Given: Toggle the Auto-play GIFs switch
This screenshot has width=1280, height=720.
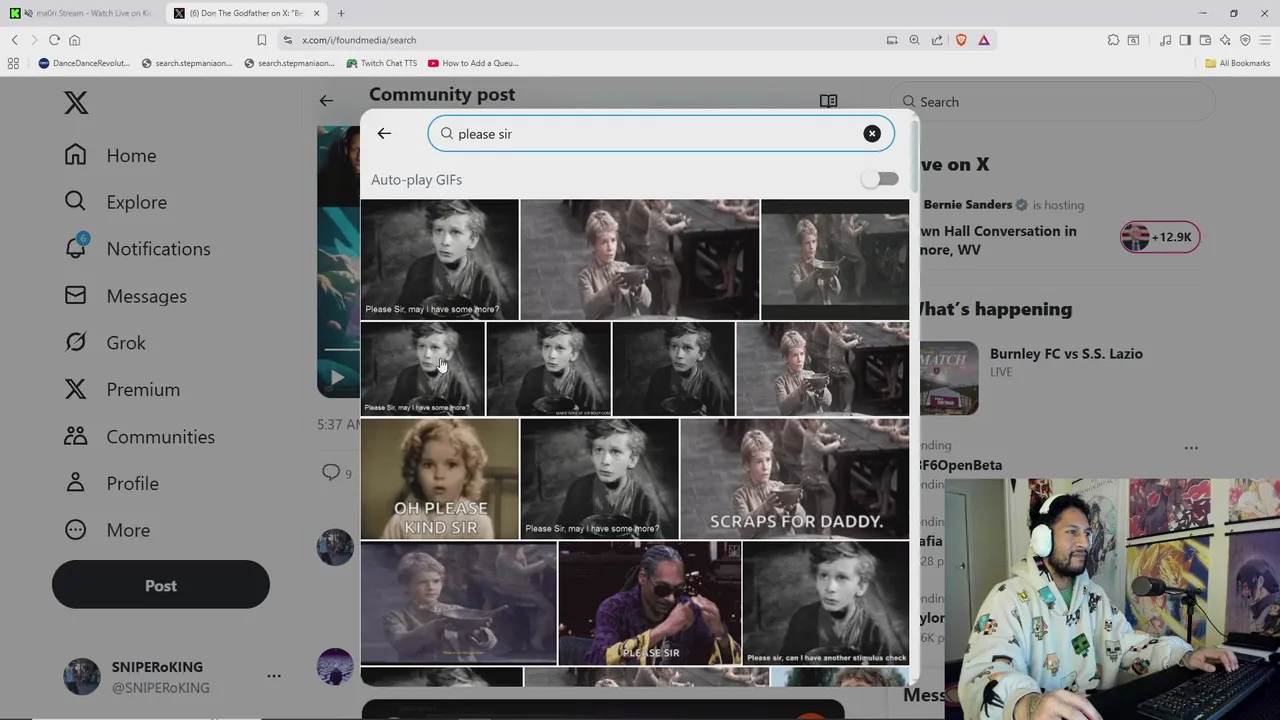Looking at the screenshot, I should (x=880, y=179).
